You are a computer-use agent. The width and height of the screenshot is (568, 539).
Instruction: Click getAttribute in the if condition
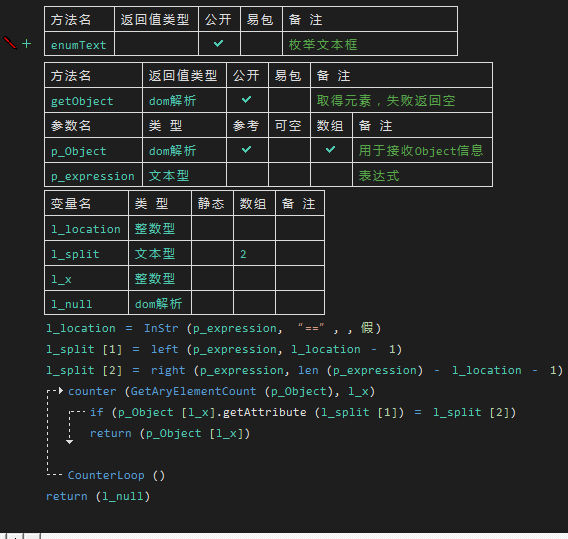tap(264, 412)
